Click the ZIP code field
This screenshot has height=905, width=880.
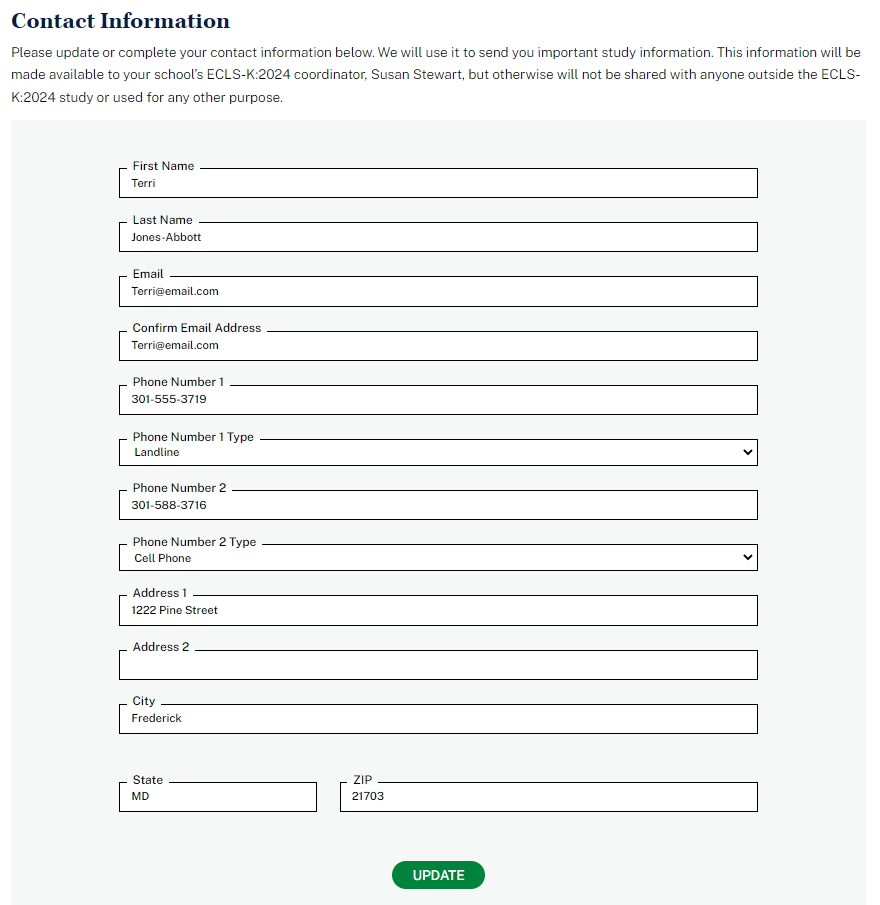click(x=548, y=797)
